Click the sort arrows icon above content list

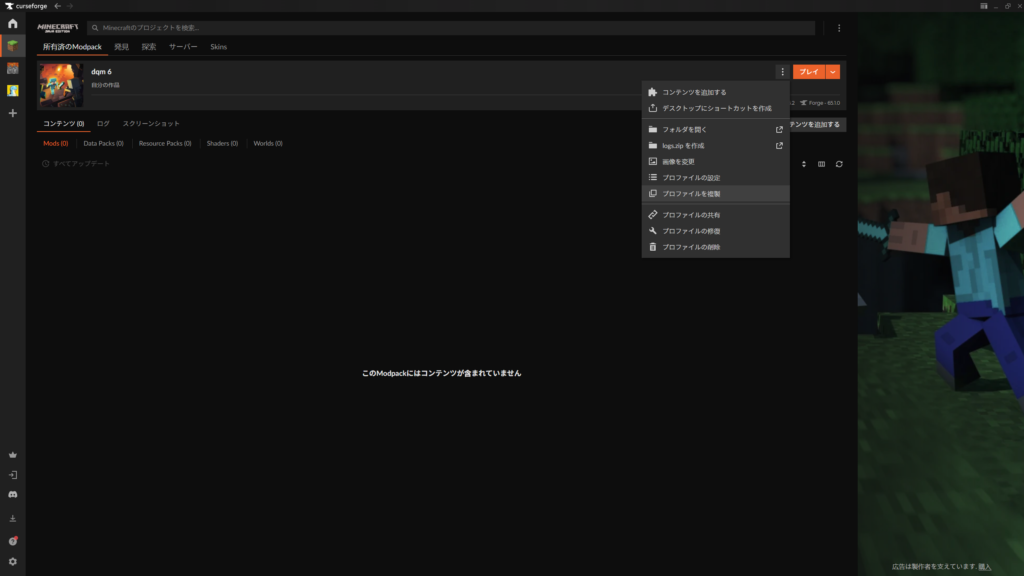tap(804, 164)
